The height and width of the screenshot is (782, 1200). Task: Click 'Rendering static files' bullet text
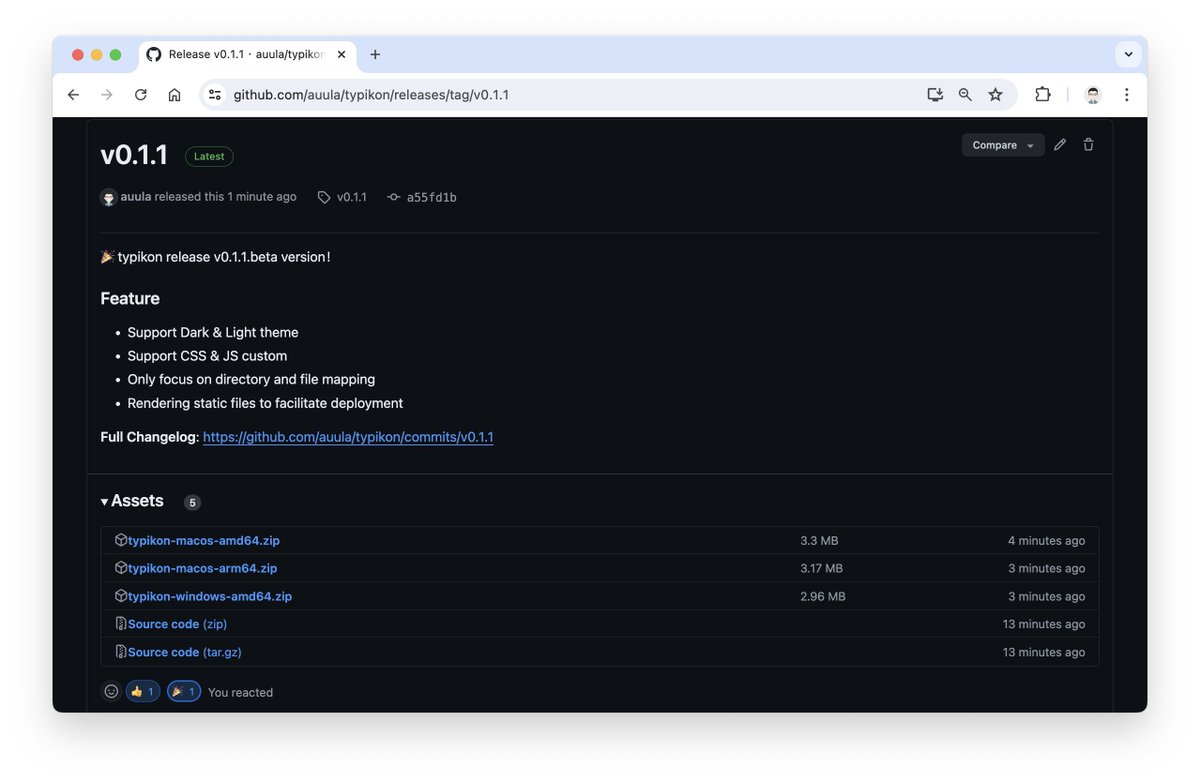click(x=265, y=403)
